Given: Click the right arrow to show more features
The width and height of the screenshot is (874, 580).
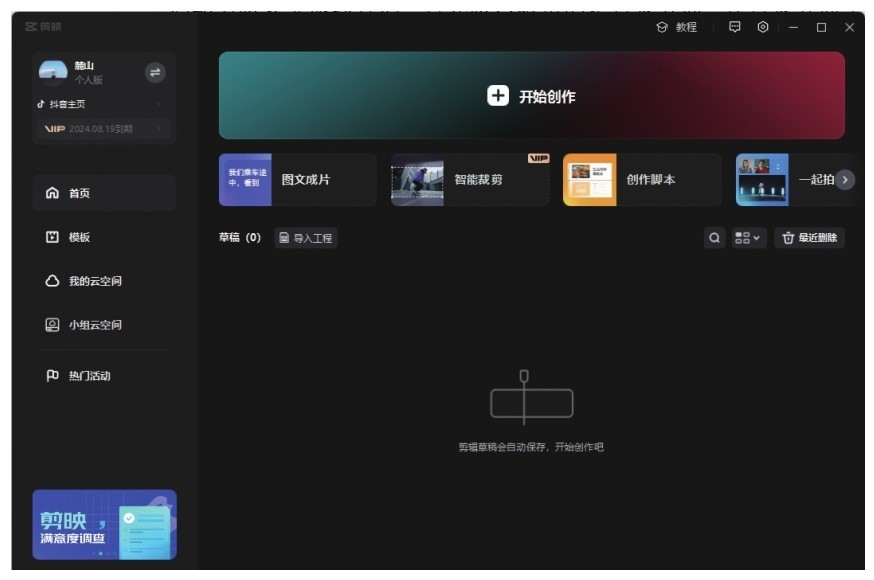Looking at the screenshot, I should coord(845,179).
